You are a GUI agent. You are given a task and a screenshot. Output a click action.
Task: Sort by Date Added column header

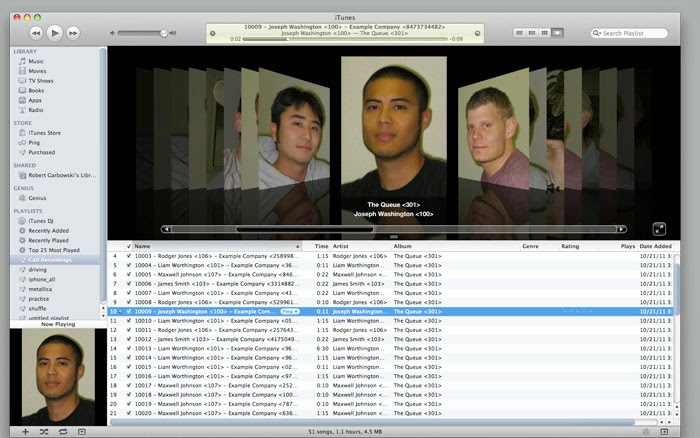click(x=655, y=246)
